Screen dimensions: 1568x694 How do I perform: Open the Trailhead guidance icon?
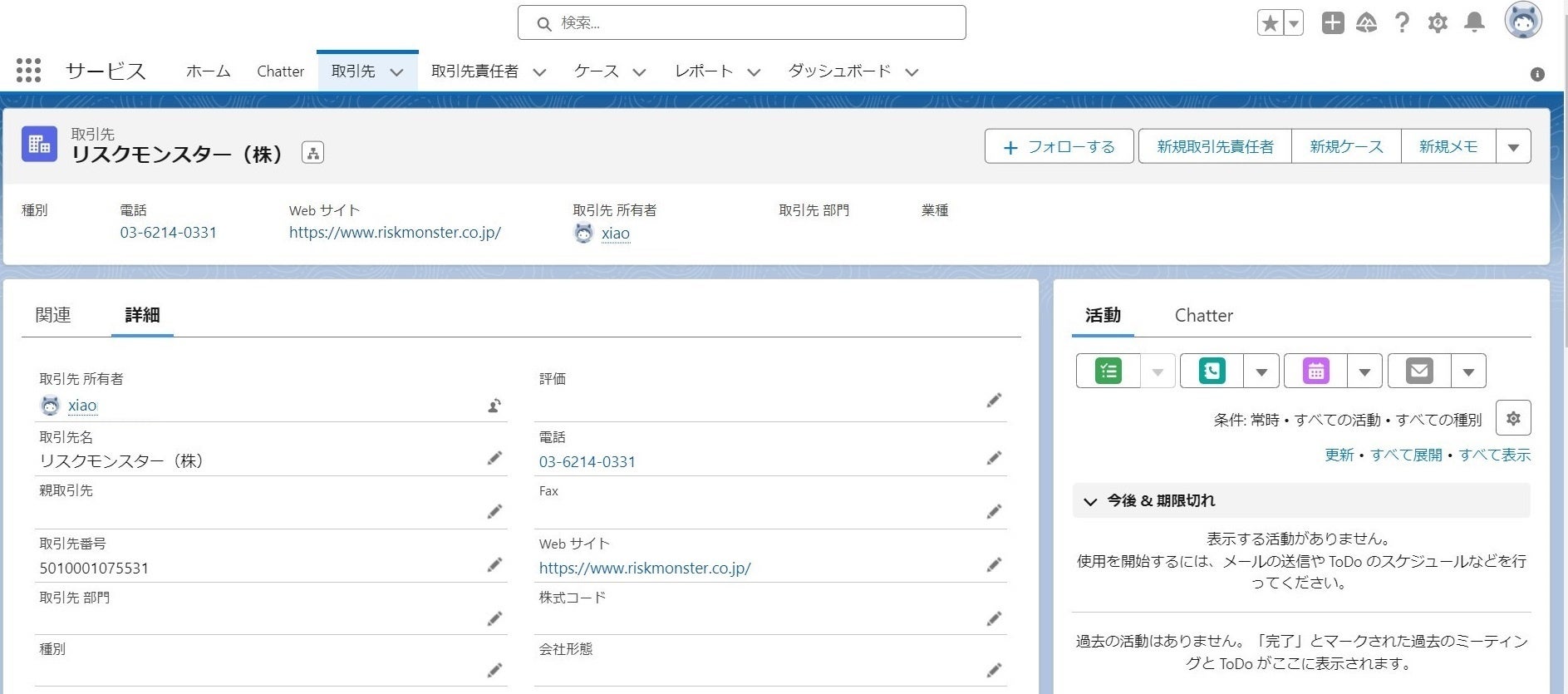(1367, 23)
